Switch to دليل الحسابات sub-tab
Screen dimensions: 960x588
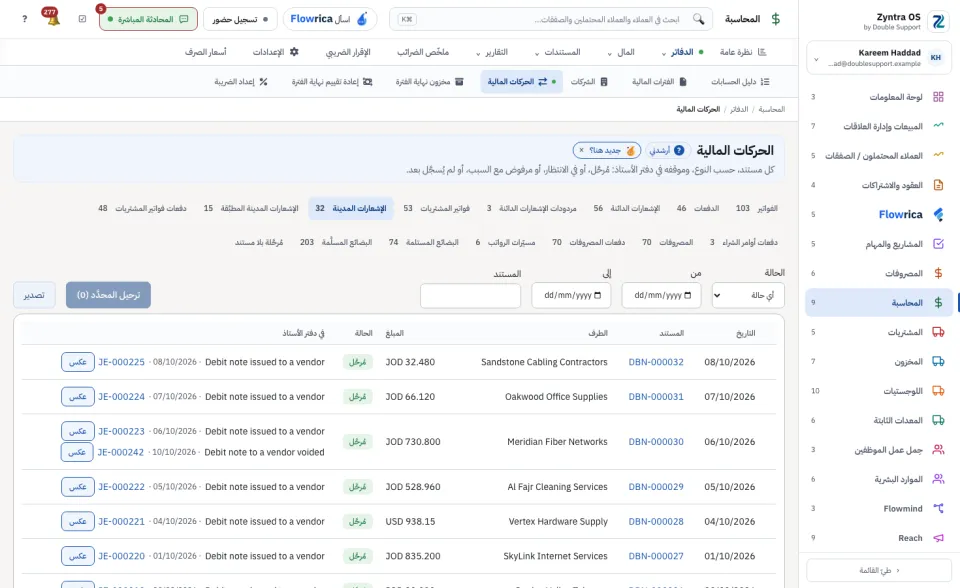(740, 81)
